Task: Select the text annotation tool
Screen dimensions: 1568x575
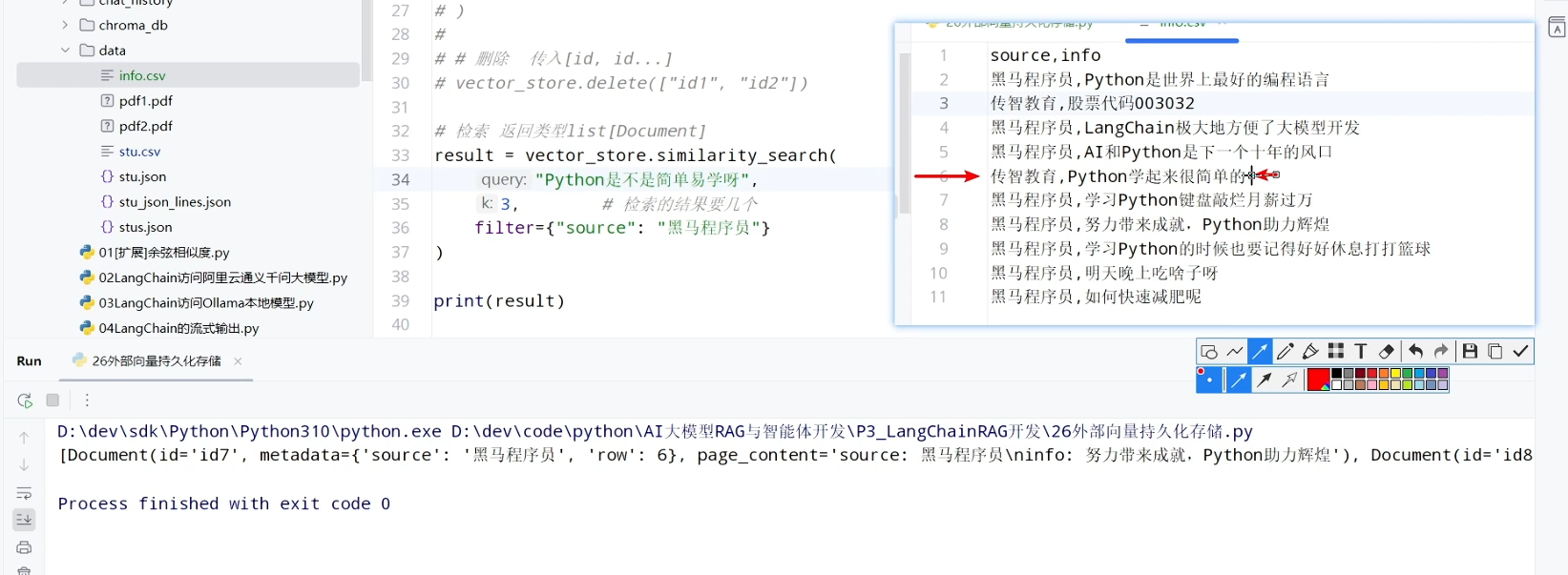Action: point(1361,352)
